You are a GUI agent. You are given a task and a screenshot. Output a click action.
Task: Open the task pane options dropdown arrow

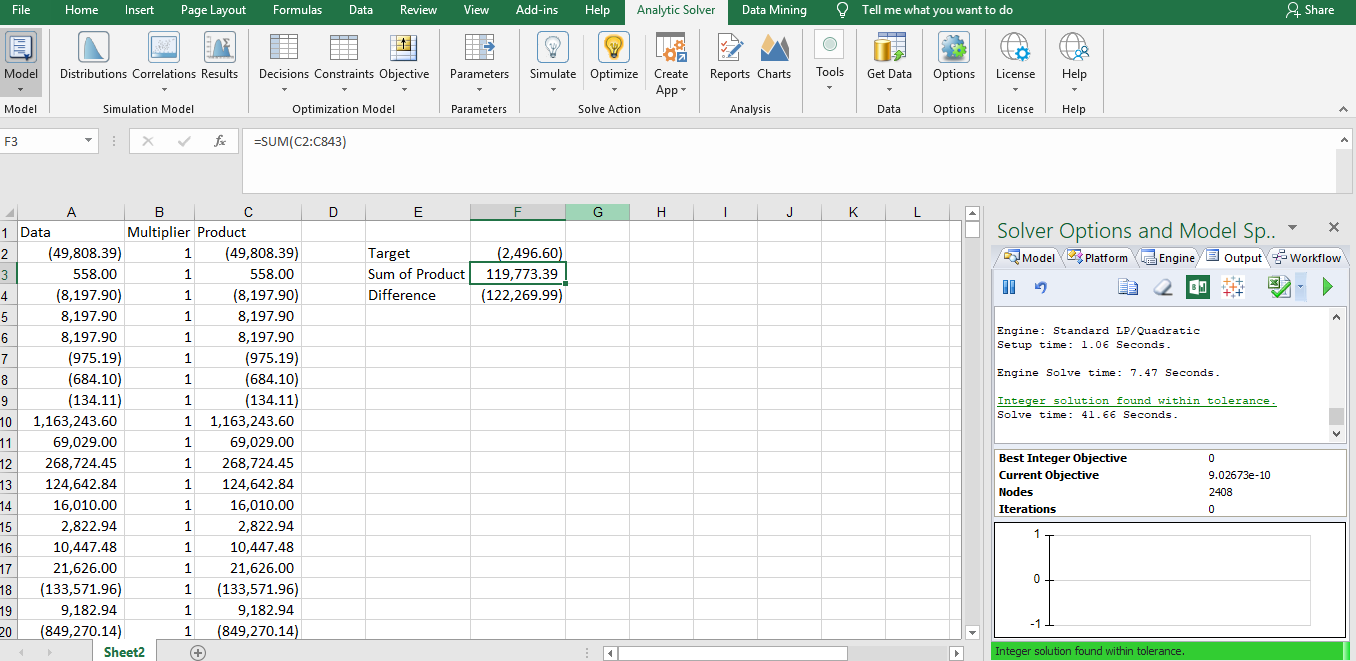[x=1292, y=228]
